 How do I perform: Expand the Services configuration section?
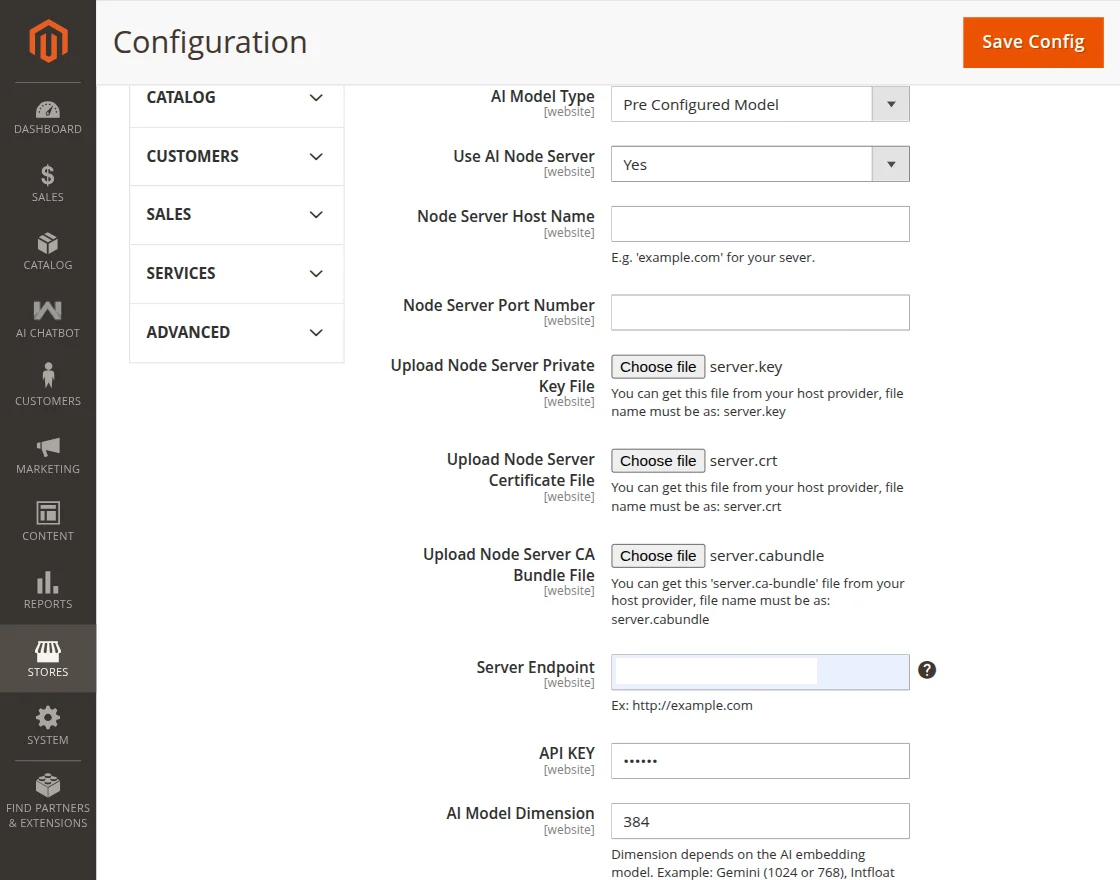coord(236,273)
